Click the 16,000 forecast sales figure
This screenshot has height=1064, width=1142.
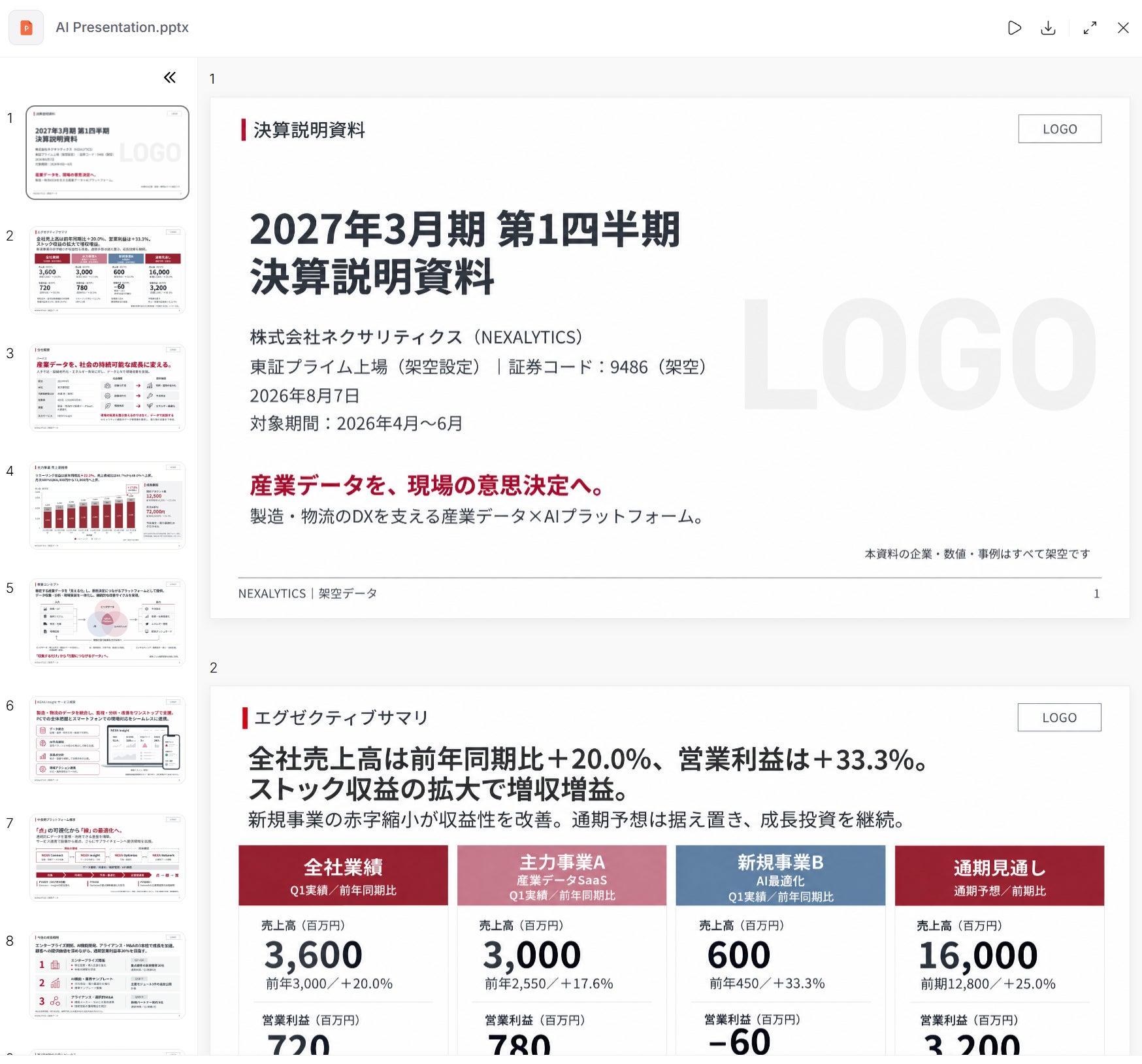pos(978,955)
